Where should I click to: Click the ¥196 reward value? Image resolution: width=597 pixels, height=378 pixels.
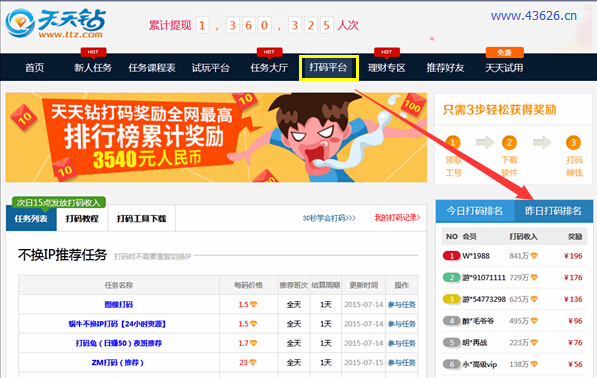click(x=573, y=256)
